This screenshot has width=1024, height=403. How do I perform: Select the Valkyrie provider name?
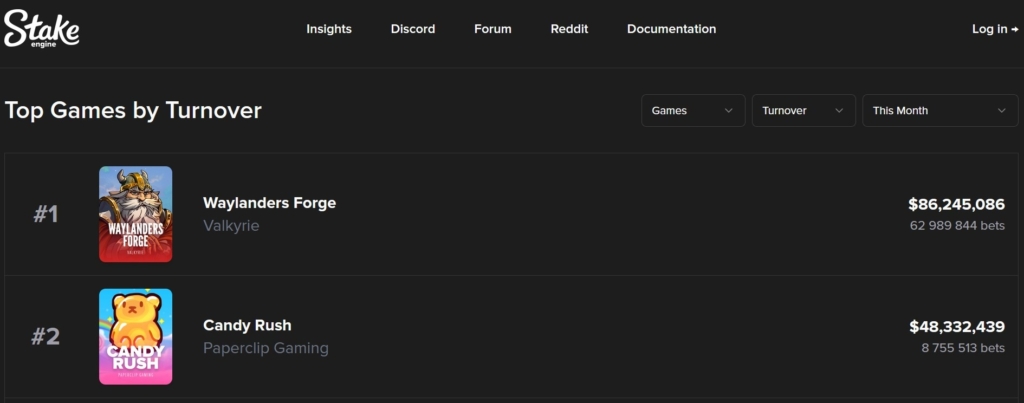(231, 226)
